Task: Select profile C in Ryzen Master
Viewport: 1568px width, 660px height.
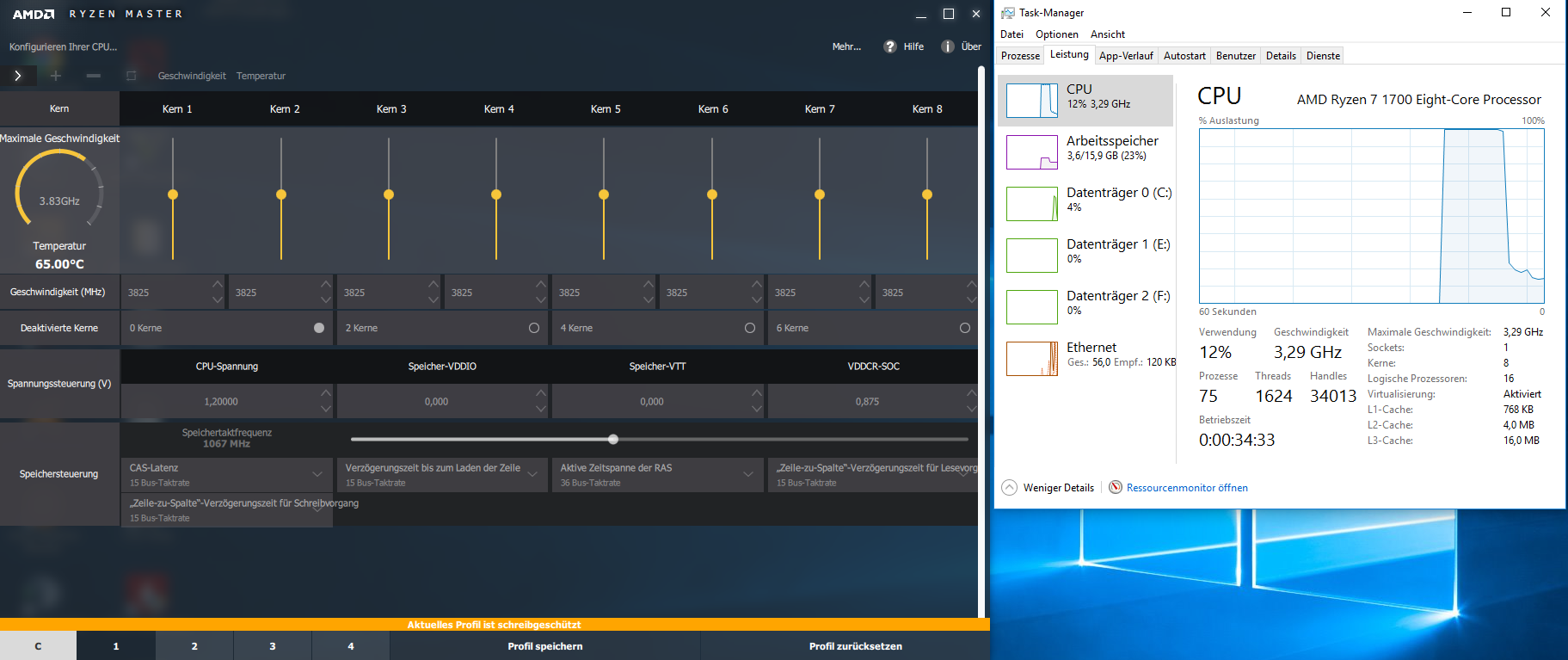Action: [38, 645]
